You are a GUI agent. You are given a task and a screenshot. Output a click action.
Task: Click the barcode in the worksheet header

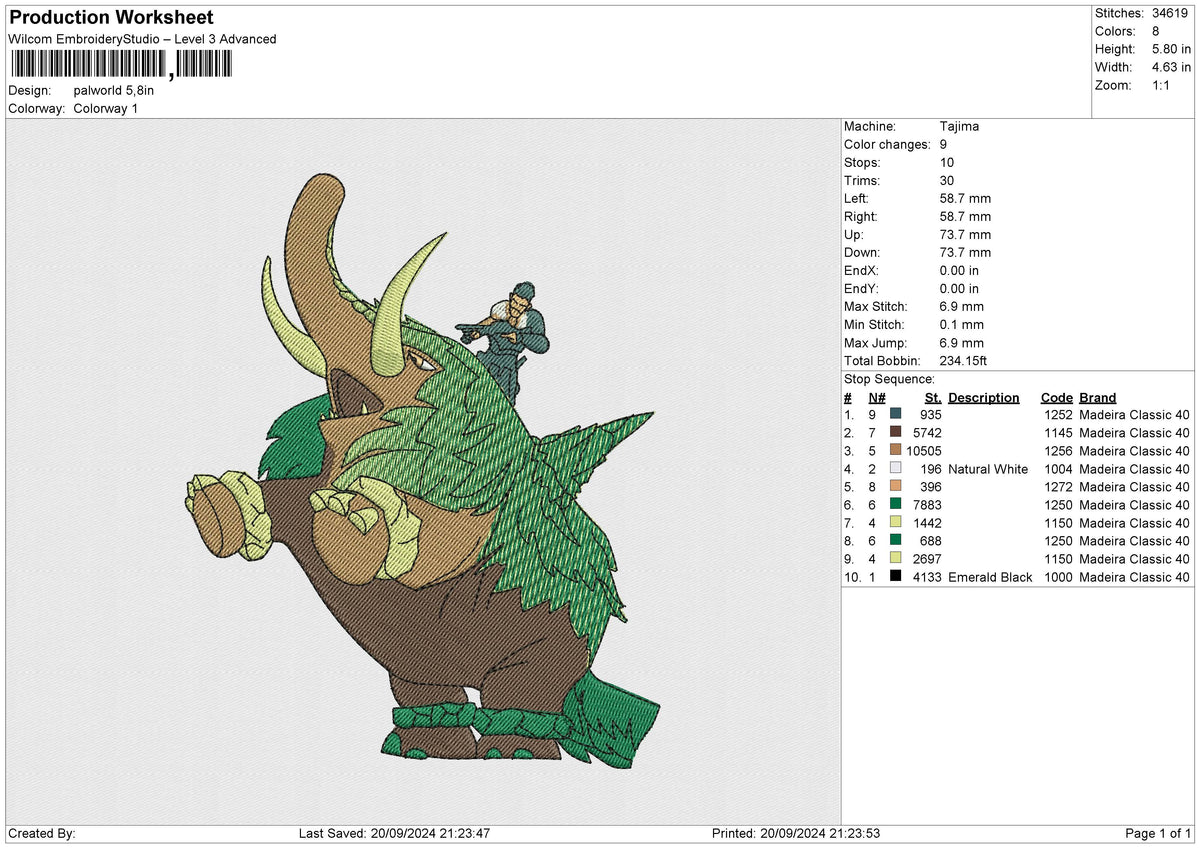click(x=121, y=65)
